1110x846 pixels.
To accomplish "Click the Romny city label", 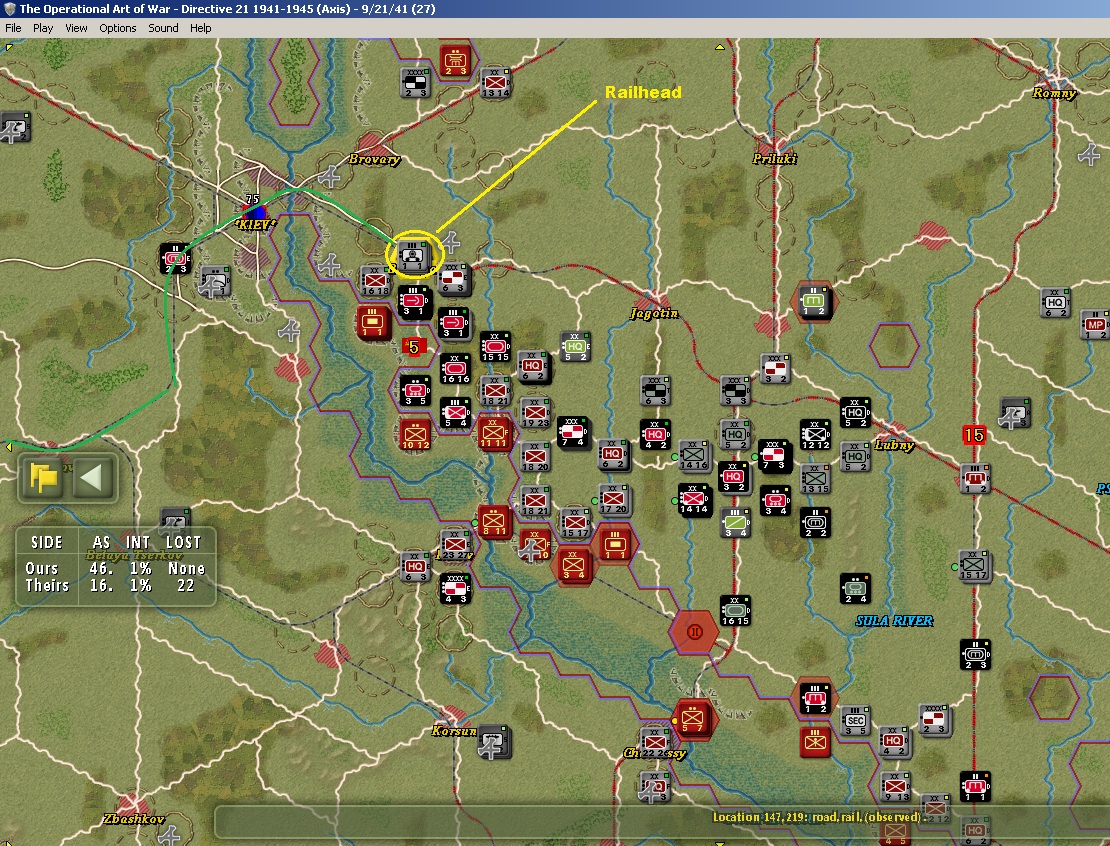I will 1053,93.
